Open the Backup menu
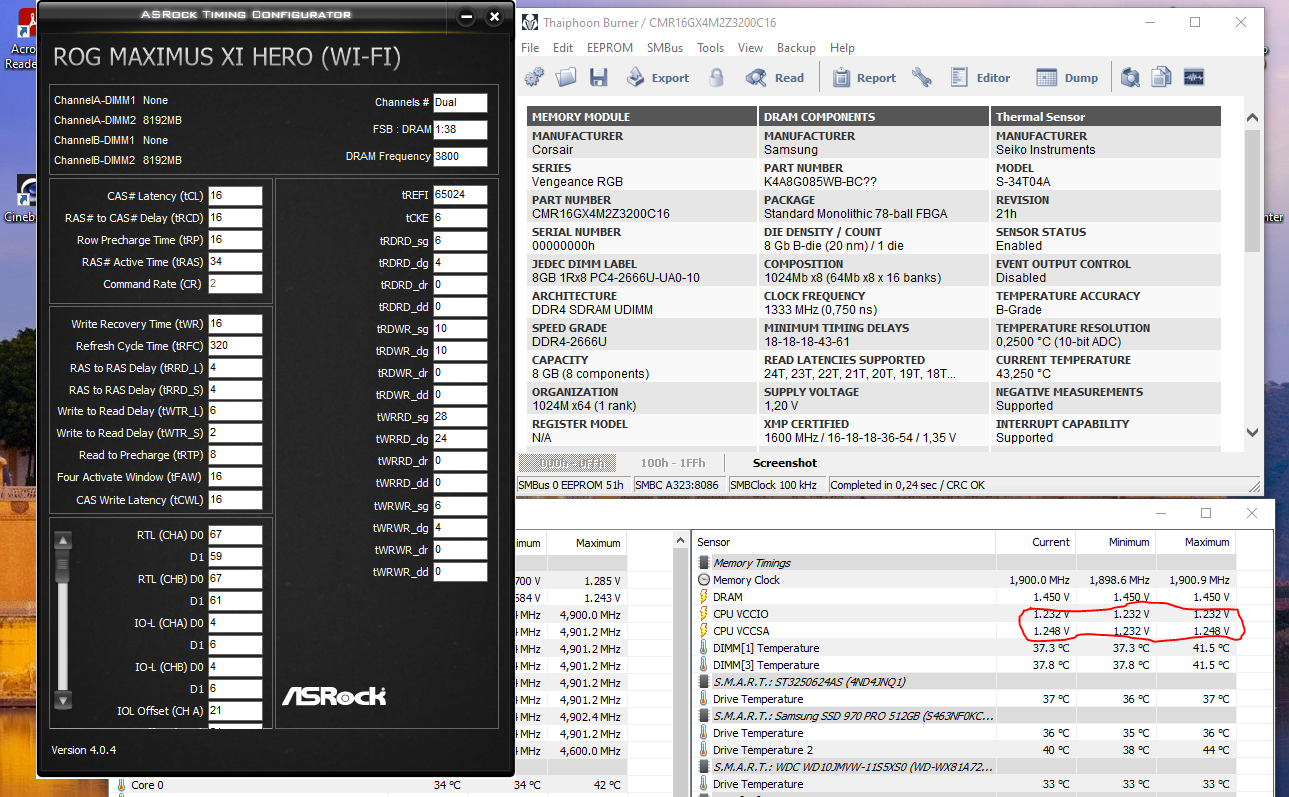 tap(796, 48)
